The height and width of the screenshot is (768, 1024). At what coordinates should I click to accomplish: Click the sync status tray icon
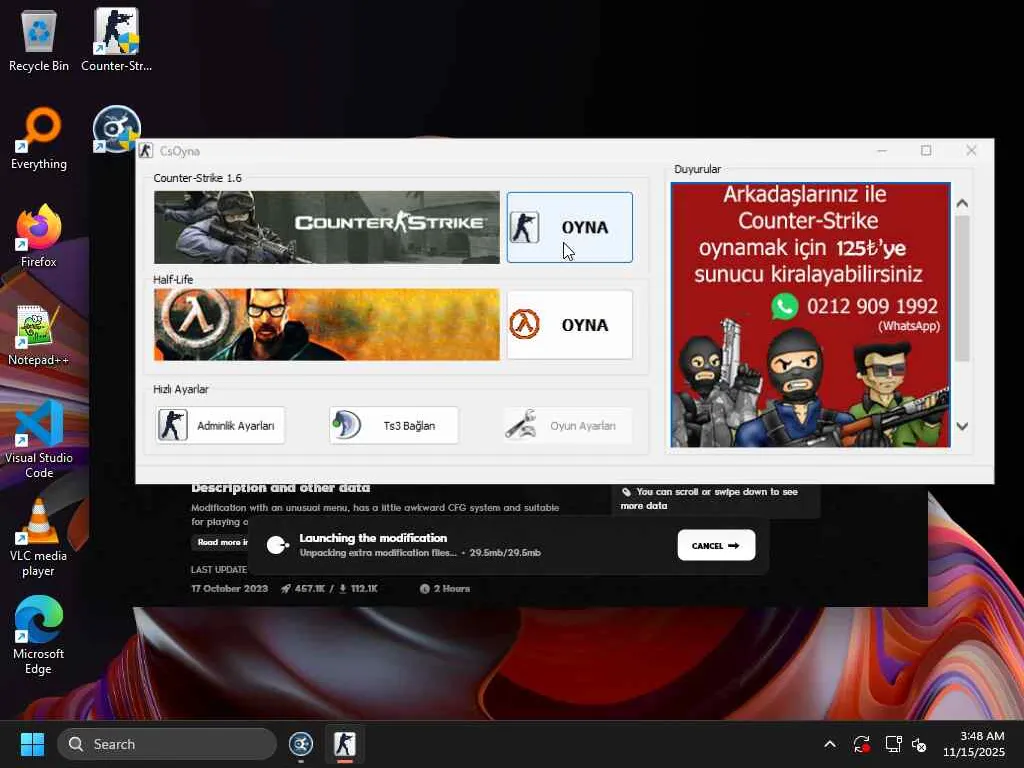[861, 744]
